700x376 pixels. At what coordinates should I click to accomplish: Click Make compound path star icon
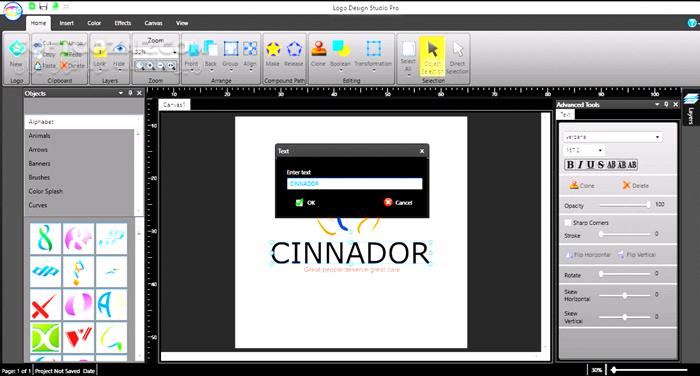tap(273, 49)
